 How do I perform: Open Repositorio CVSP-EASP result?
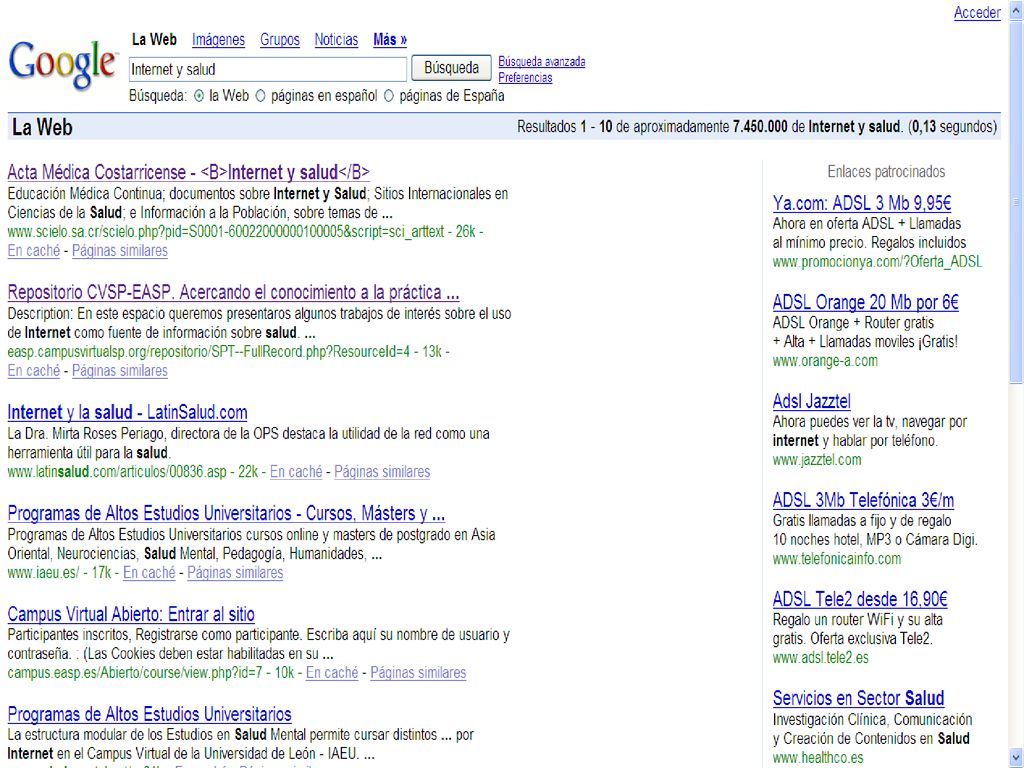coord(233,292)
